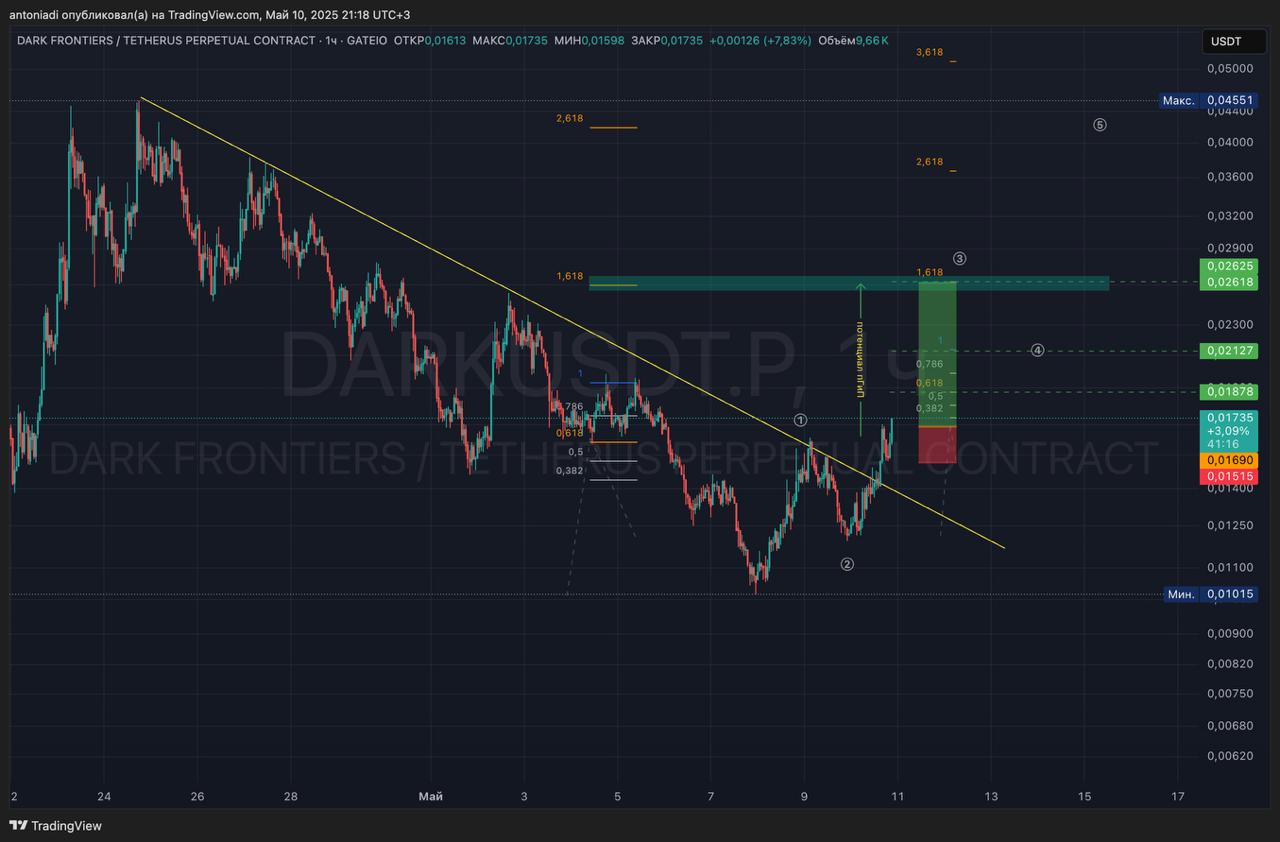Click the ОТКР 0,01613 open value

pos(430,40)
